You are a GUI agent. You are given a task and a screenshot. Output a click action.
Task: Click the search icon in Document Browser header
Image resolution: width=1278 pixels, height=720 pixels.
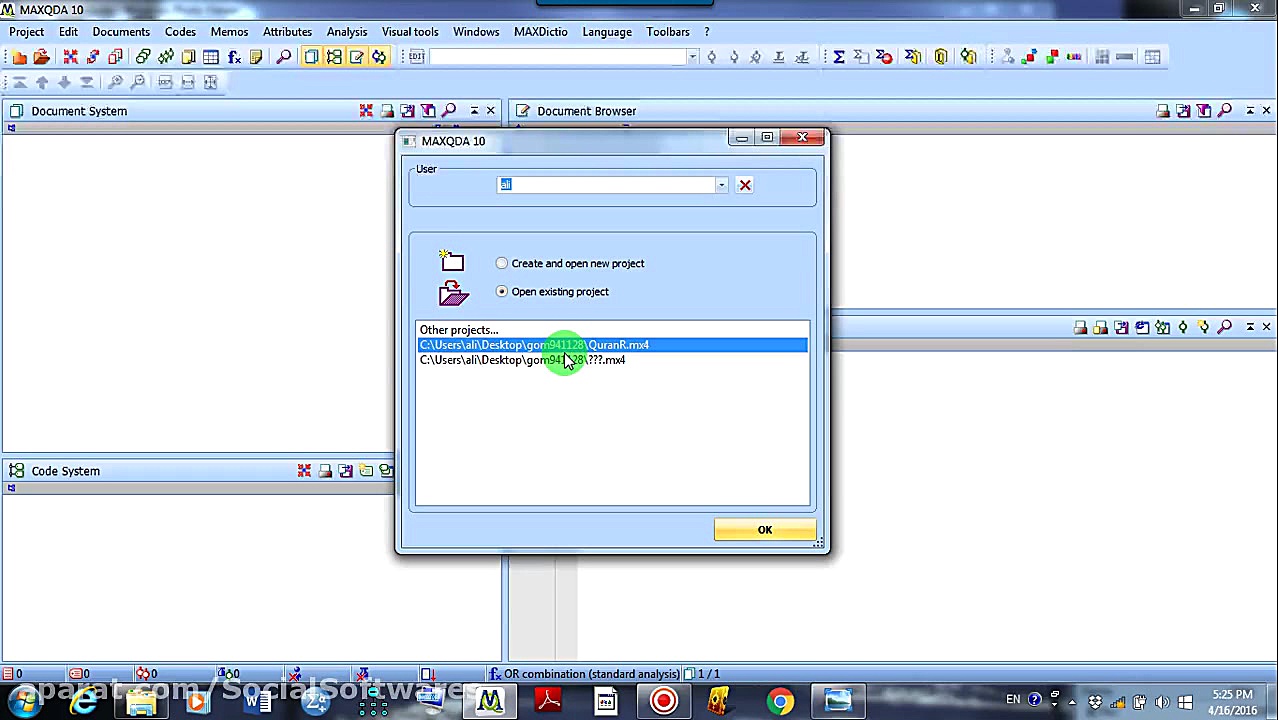tap(1225, 111)
